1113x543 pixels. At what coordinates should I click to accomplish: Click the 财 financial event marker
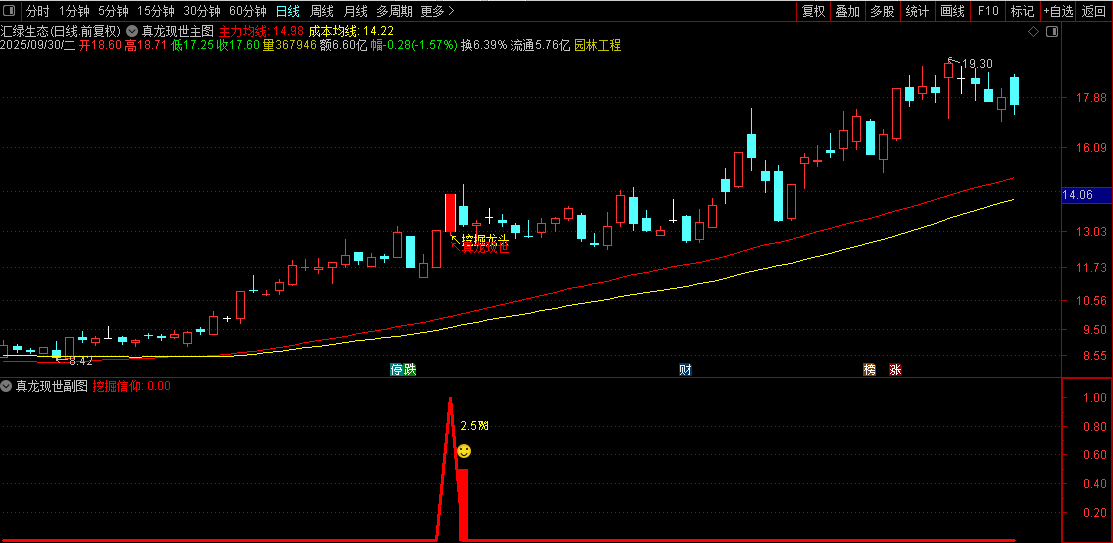click(685, 369)
